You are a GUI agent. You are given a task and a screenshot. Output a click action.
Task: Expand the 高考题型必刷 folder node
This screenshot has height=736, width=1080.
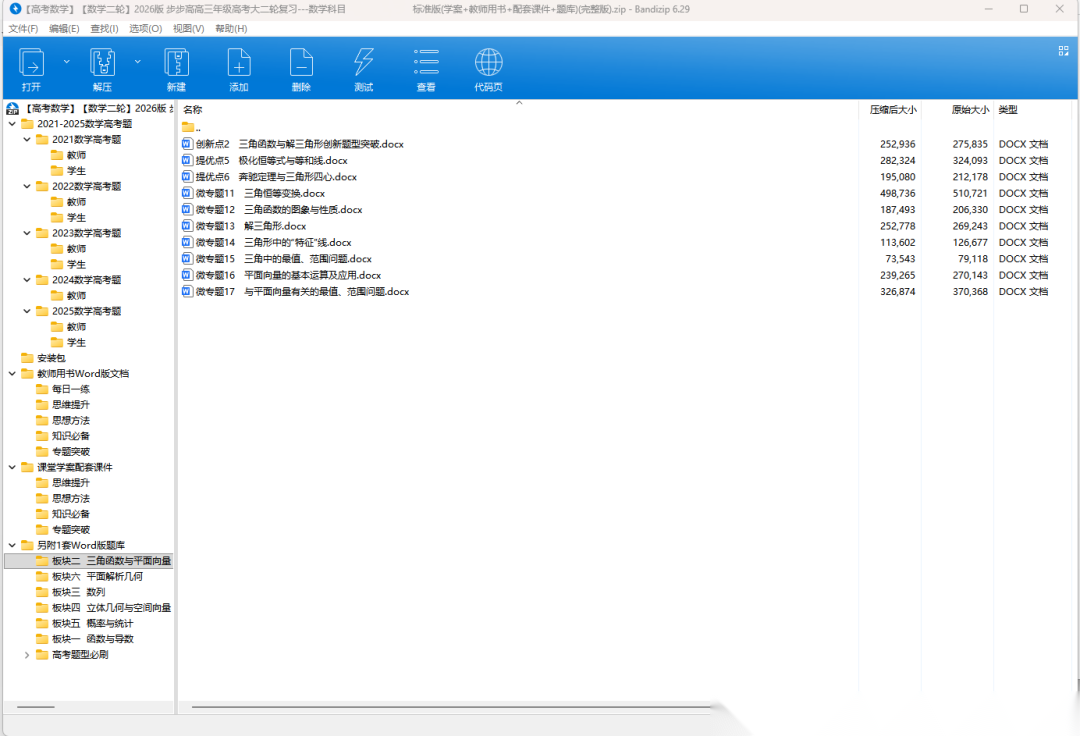(x=27, y=655)
